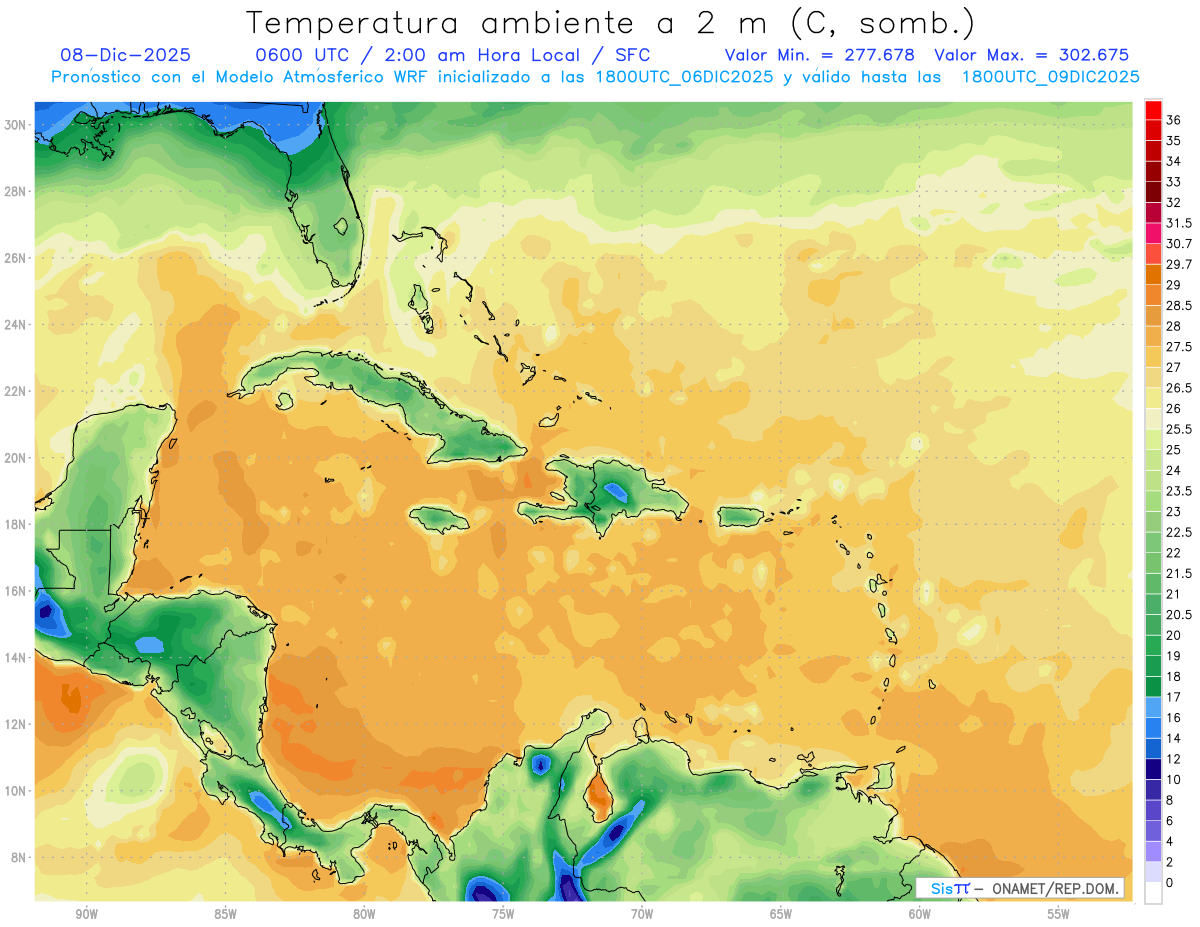
Task: Click the '0600 UTC / 2:00 am Hora Local' text
Action: click(431, 55)
